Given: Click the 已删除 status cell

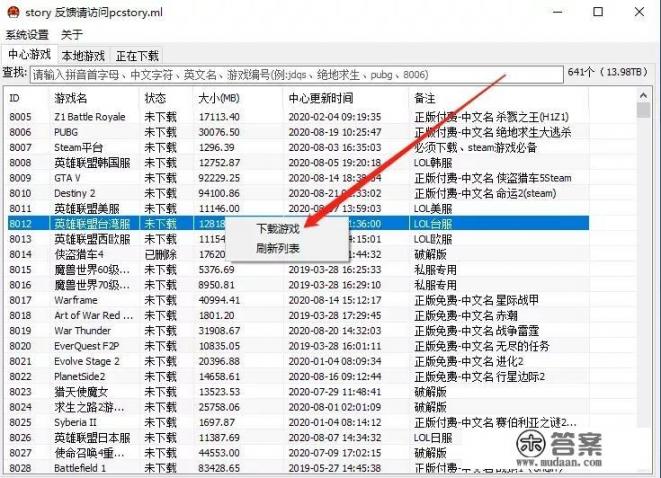Looking at the screenshot, I should 161,254.
